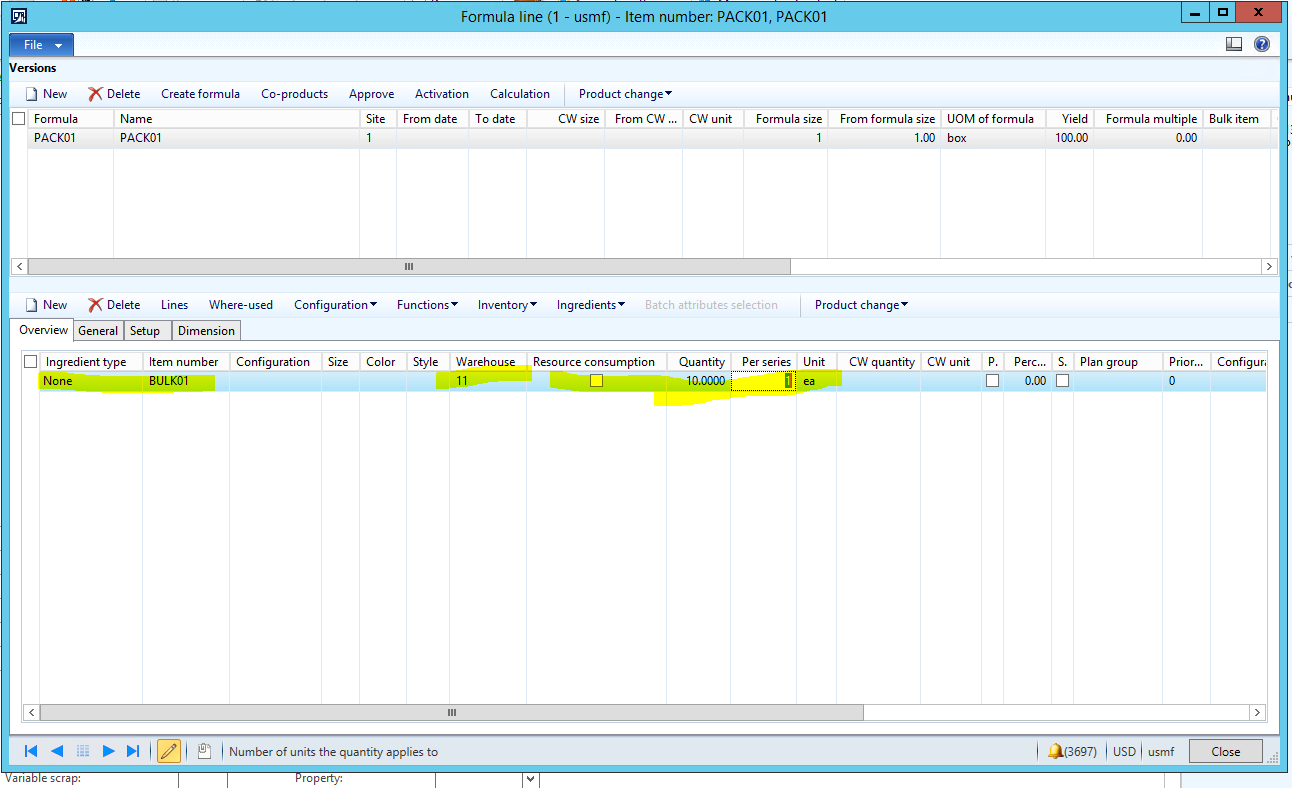Open the File dropdown menu

click(42, 45)
